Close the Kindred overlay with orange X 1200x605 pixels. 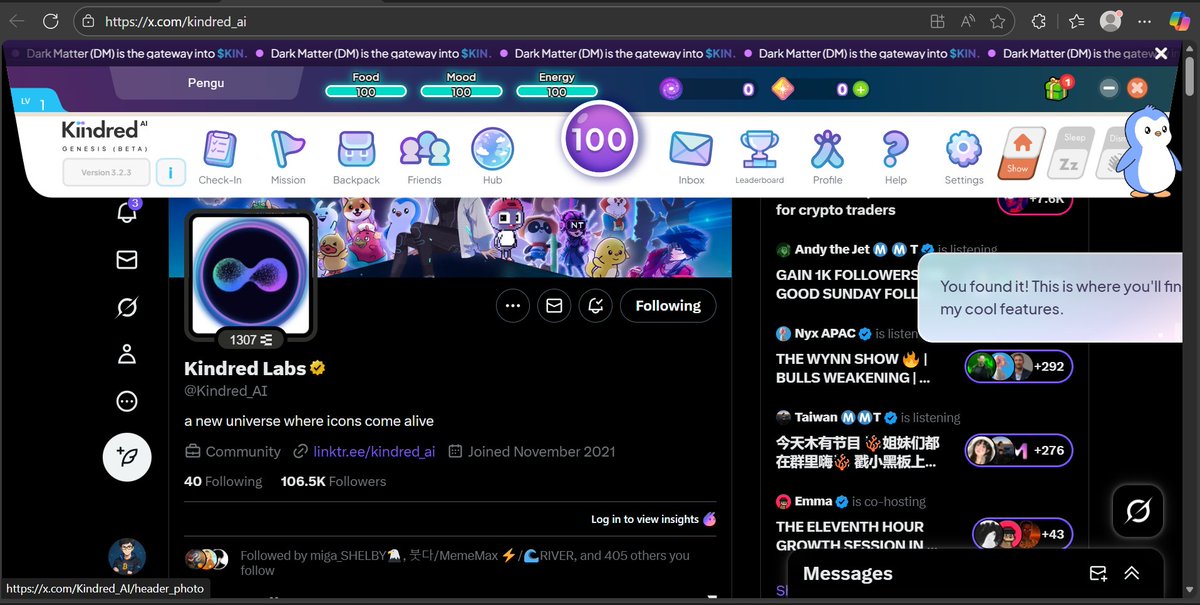1137,88
